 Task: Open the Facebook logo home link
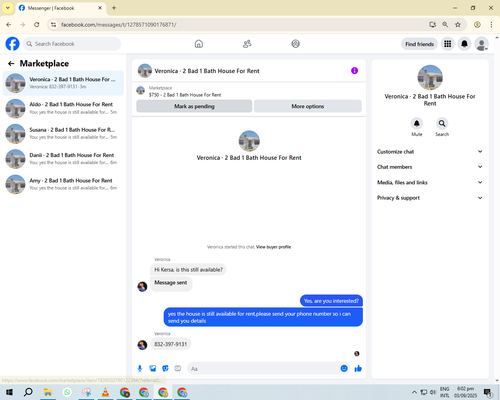[x=13, y=44]
